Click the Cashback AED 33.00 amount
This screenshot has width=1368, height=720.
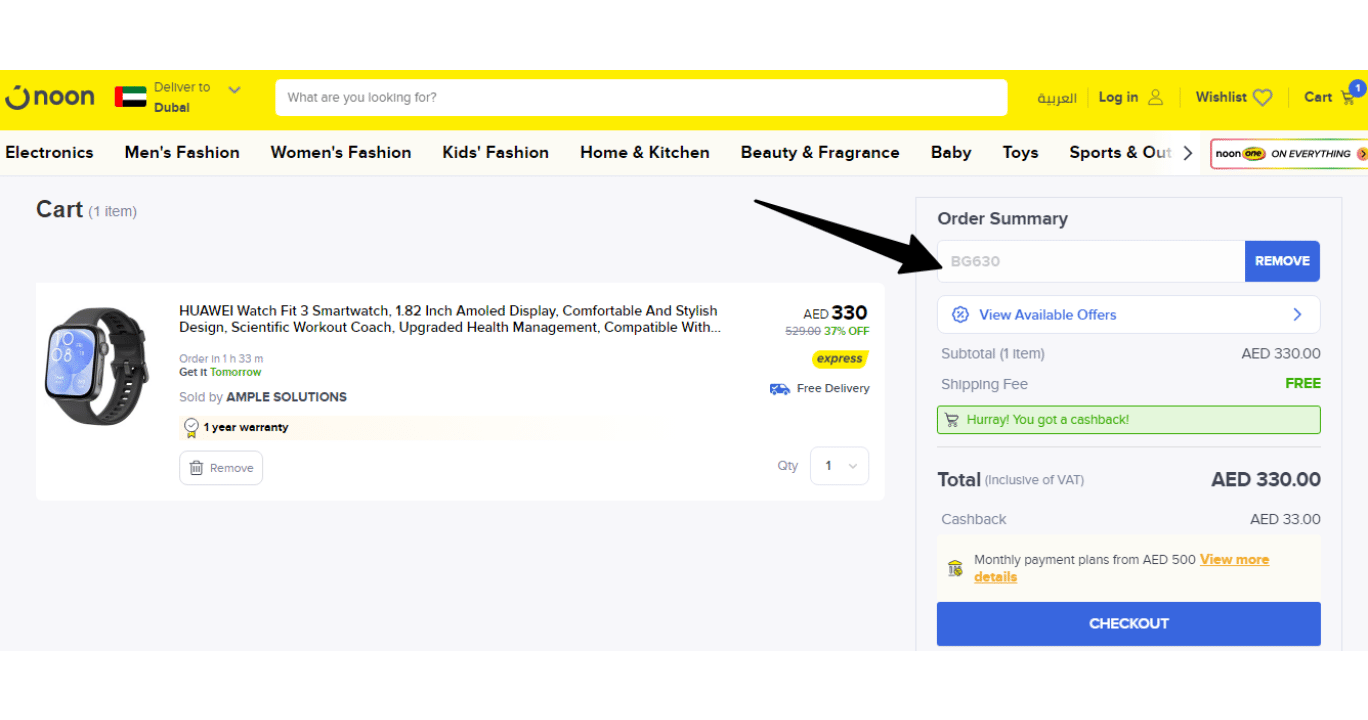(1285, 519)
